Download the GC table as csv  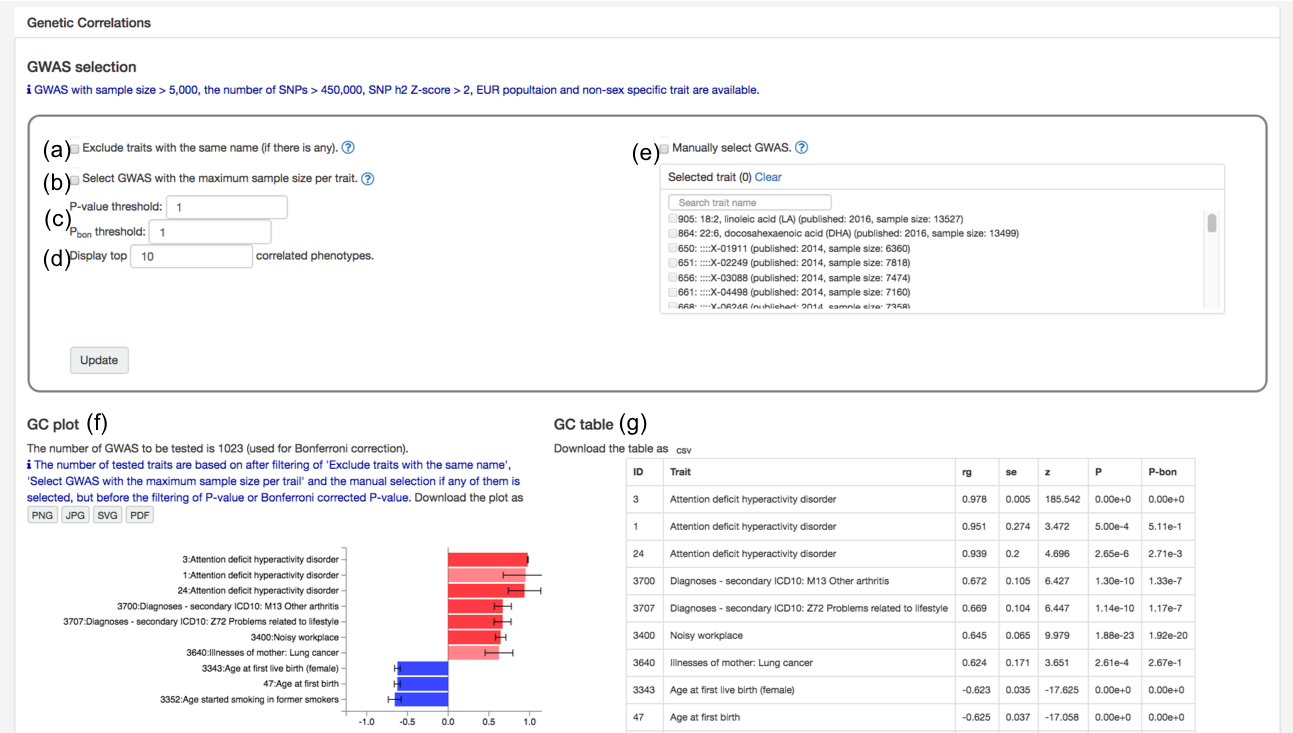pos(686,450)
